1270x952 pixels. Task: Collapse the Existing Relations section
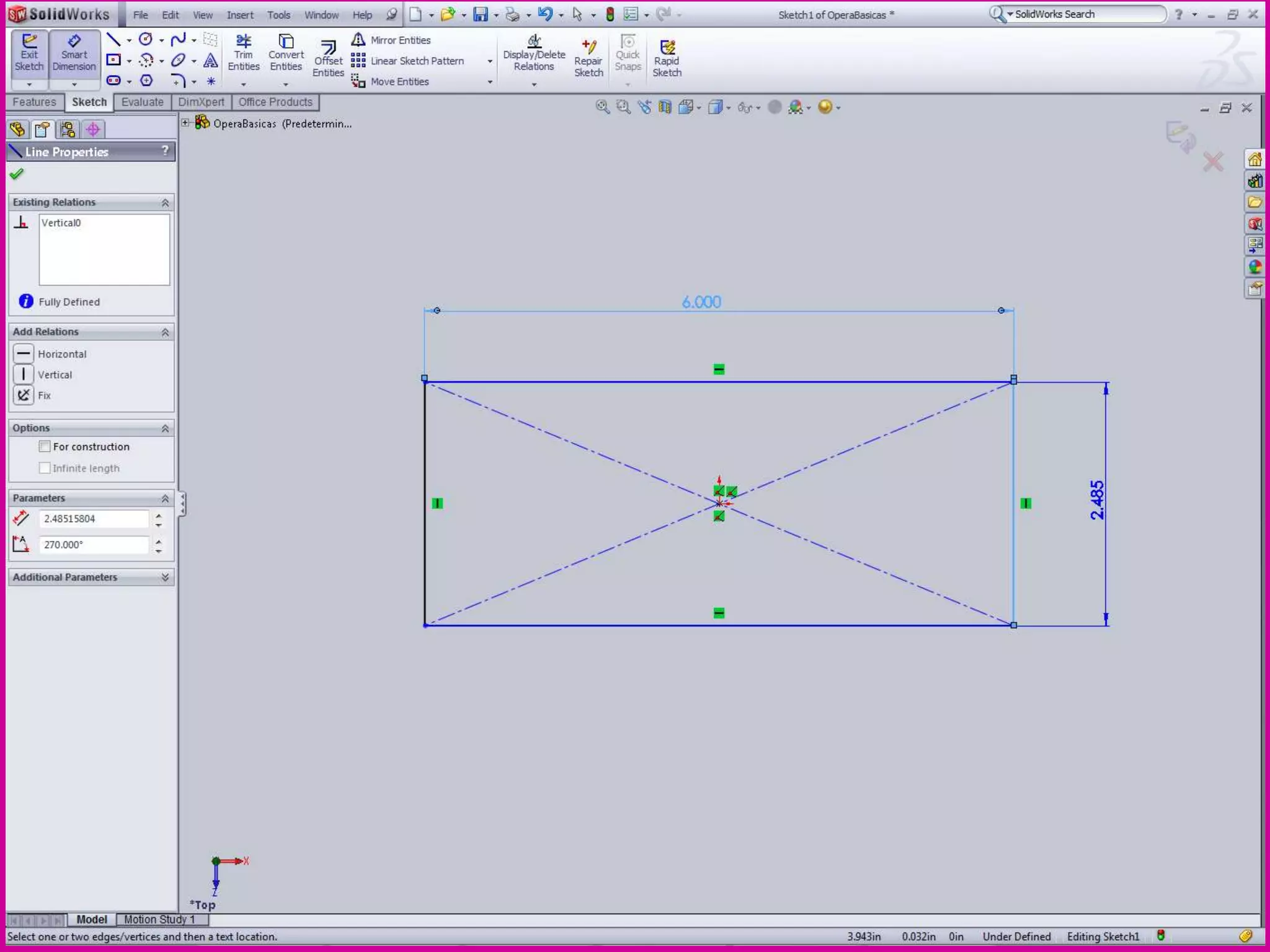[x=165, y=203]
